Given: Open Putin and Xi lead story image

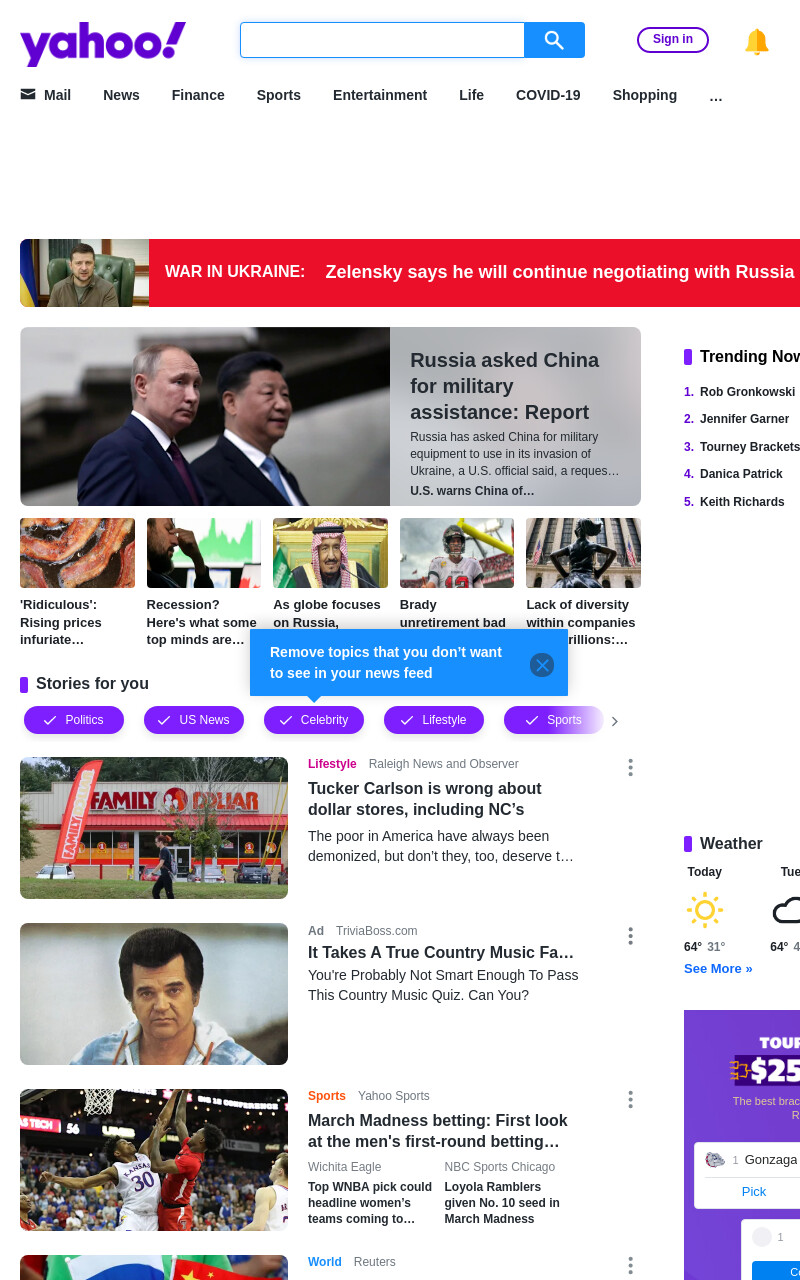Looking at the screenshot, I should coord(205,416).
